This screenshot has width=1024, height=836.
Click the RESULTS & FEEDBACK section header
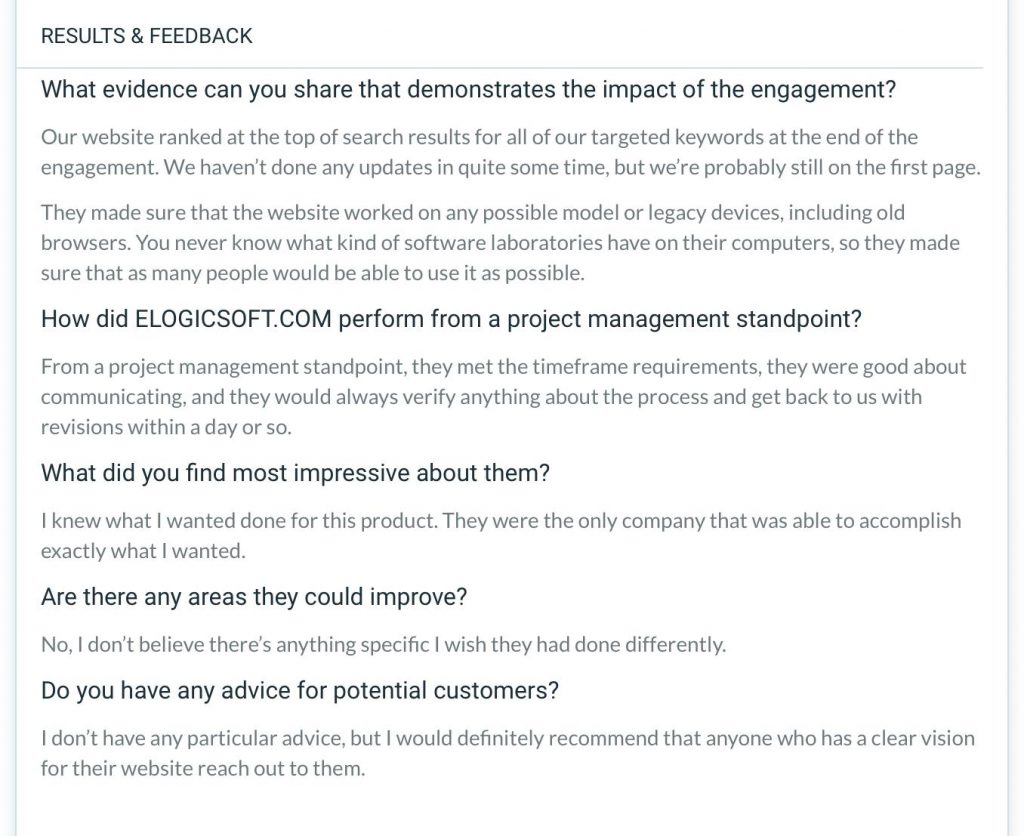[146, 36]
